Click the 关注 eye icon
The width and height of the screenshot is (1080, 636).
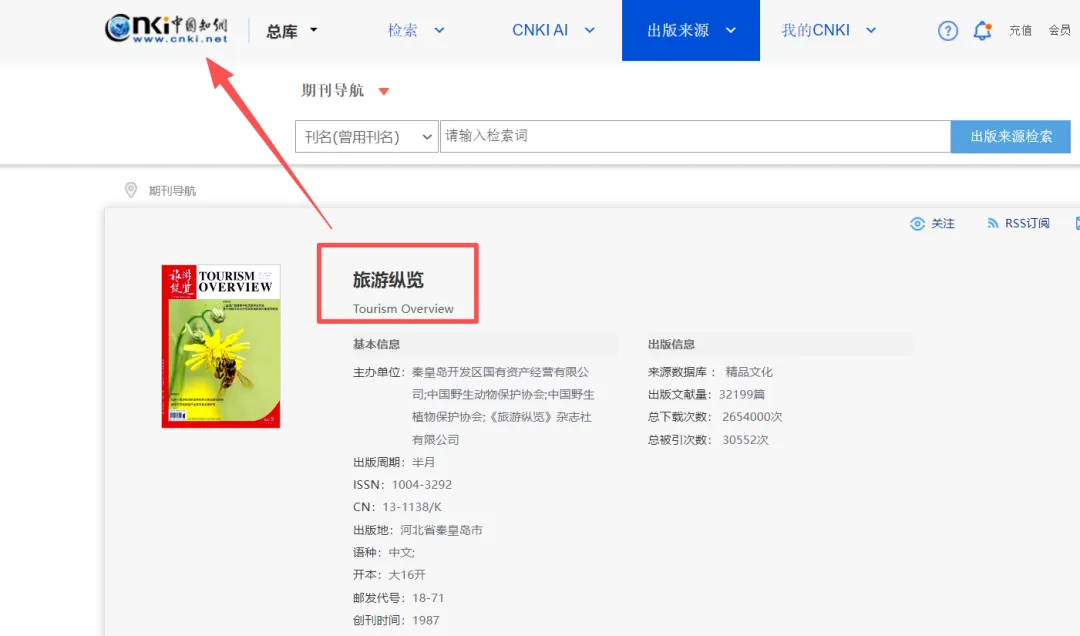(917, 223)
